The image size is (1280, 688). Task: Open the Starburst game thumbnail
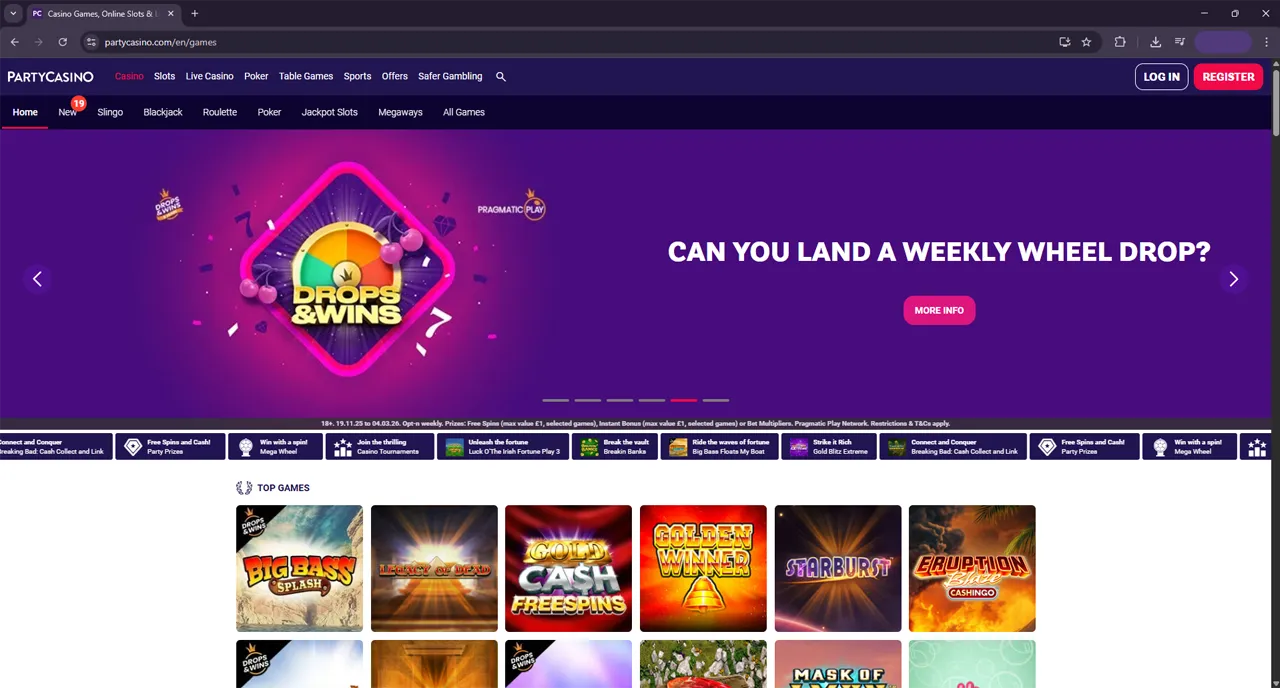[x=838, y=568]
